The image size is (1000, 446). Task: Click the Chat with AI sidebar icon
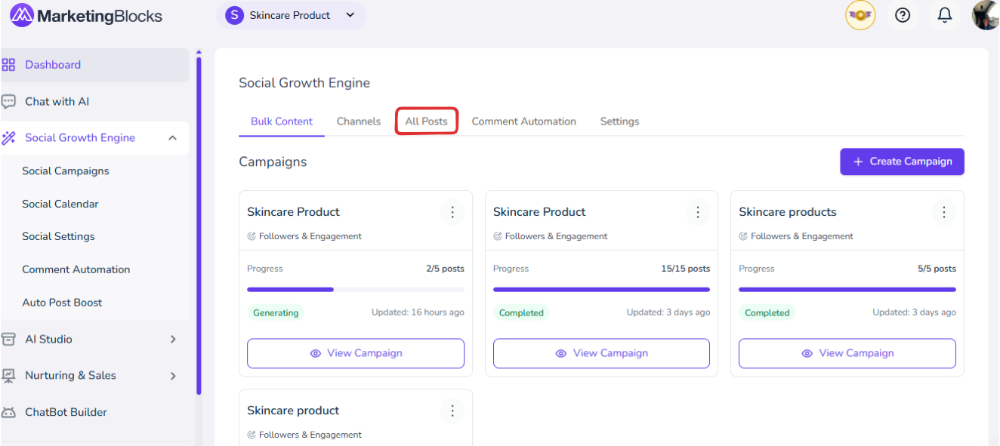point(9,101)
